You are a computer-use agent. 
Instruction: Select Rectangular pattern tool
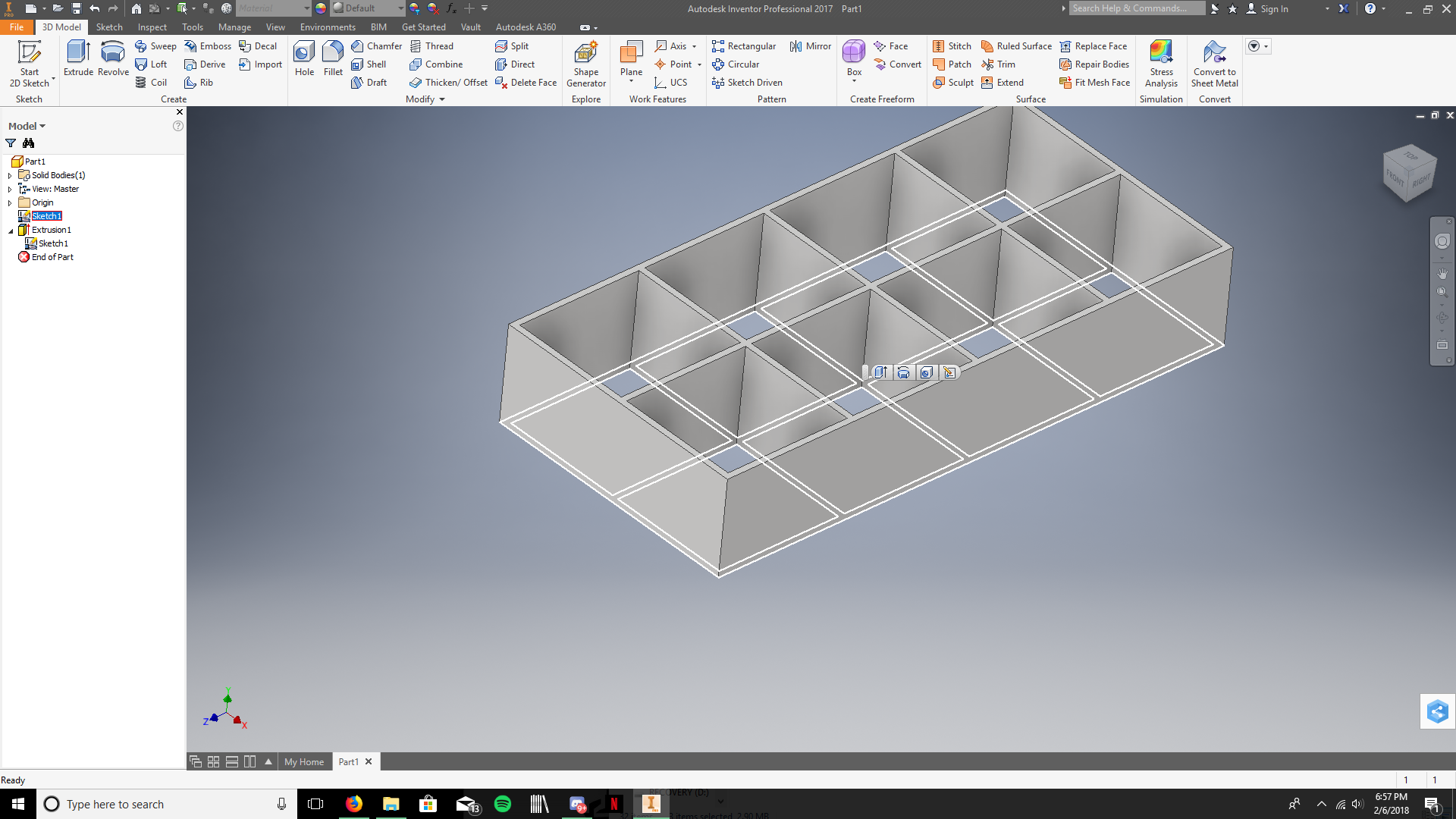(744, 46)
